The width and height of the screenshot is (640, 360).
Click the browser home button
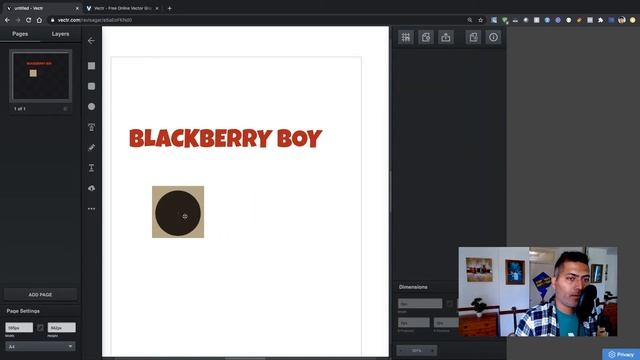coord(39,20)
